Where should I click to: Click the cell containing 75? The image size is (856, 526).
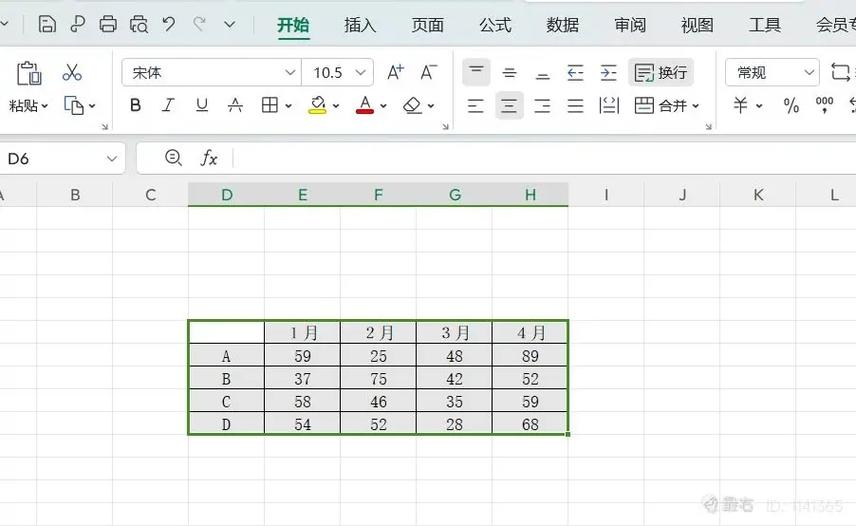click(378, 379)
